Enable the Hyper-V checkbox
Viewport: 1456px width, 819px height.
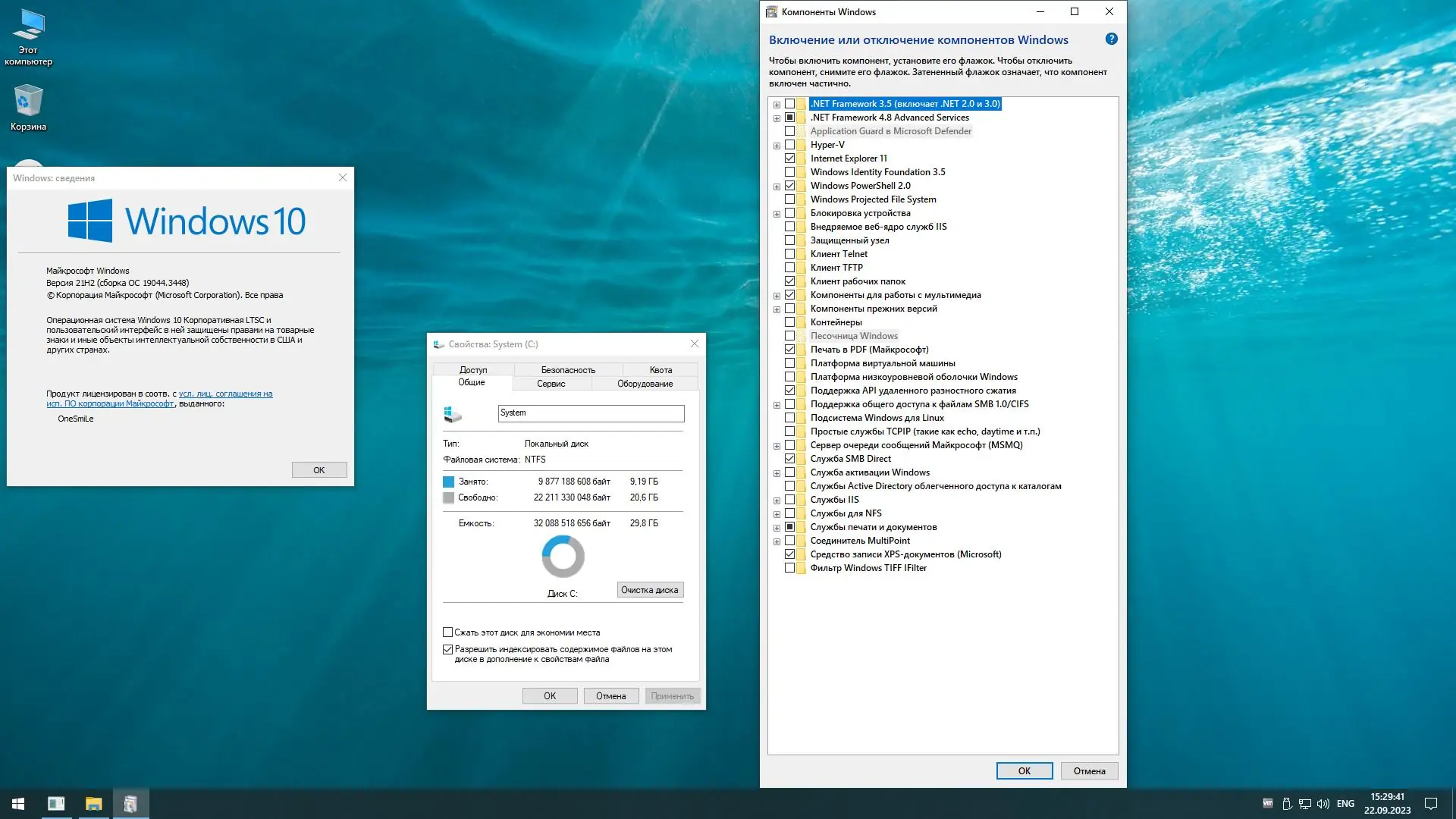coord(789,145)
